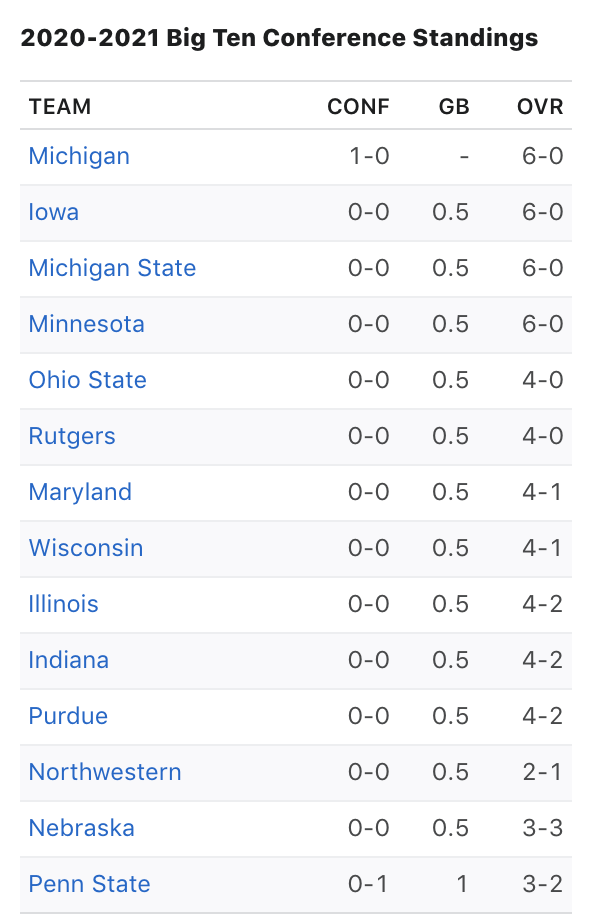Click the Big Ten Conference Standings heading
The width and height of the screenshot is (590, 922).
[279, 38]
